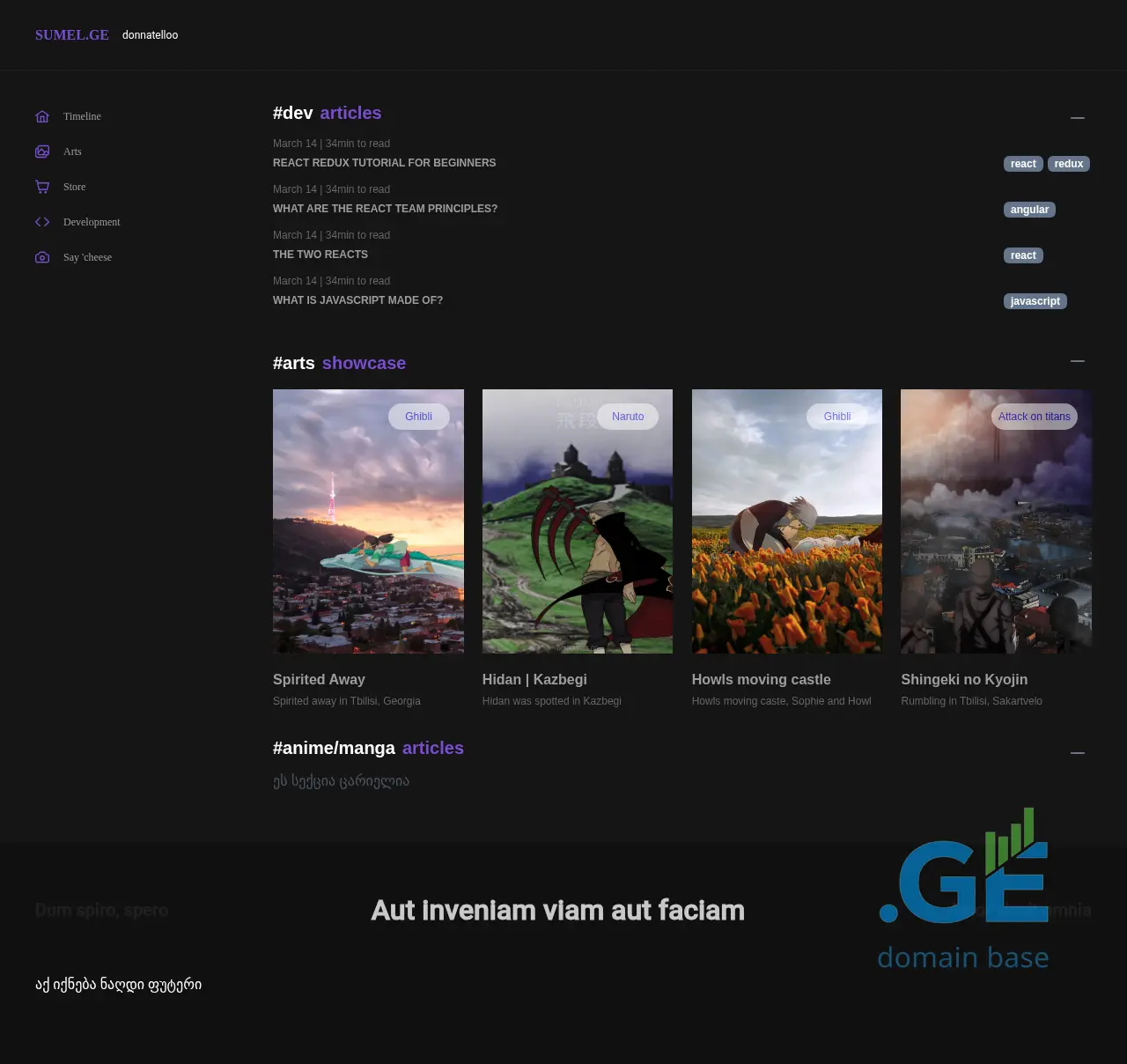Click the Timeline home icon

coord(42,116)
